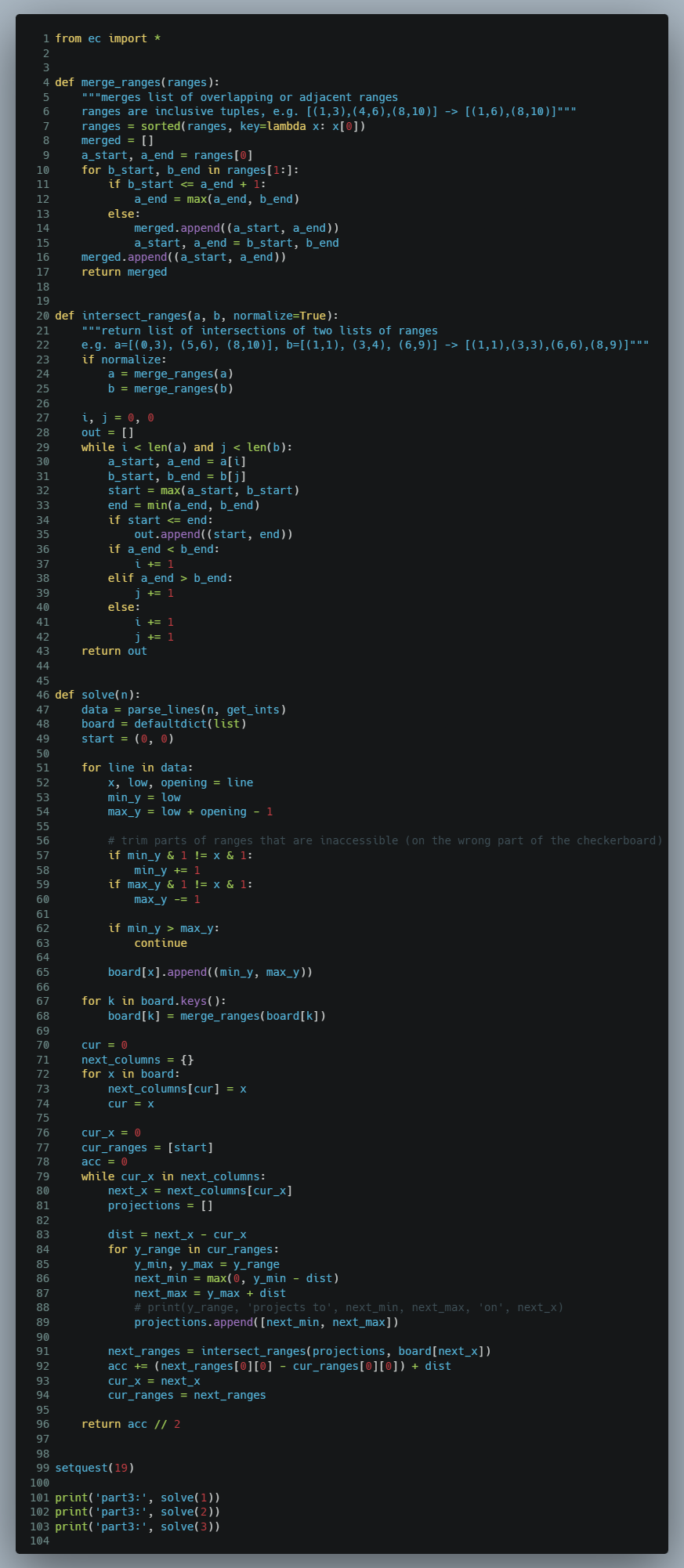Screen dimensions: 684x1568
Task: Click the 'continue' statement
Action: click(161, 943)
